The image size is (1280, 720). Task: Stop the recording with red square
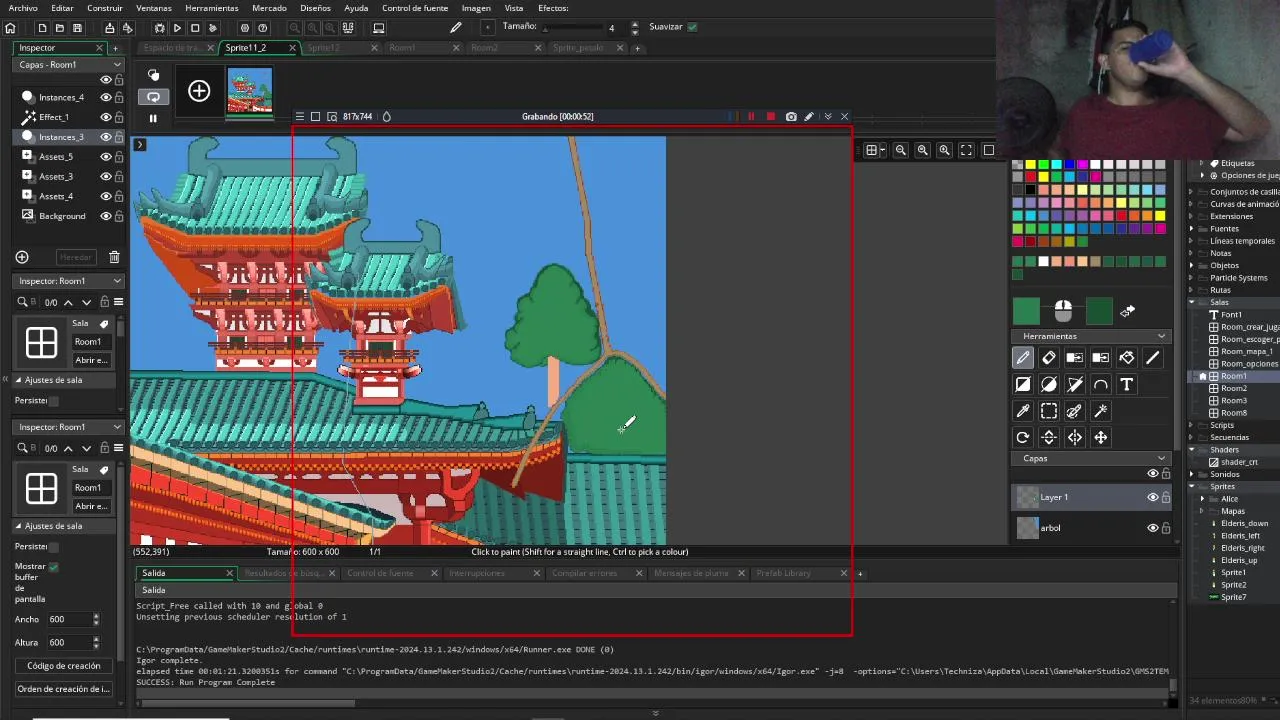tap(770, 117)
